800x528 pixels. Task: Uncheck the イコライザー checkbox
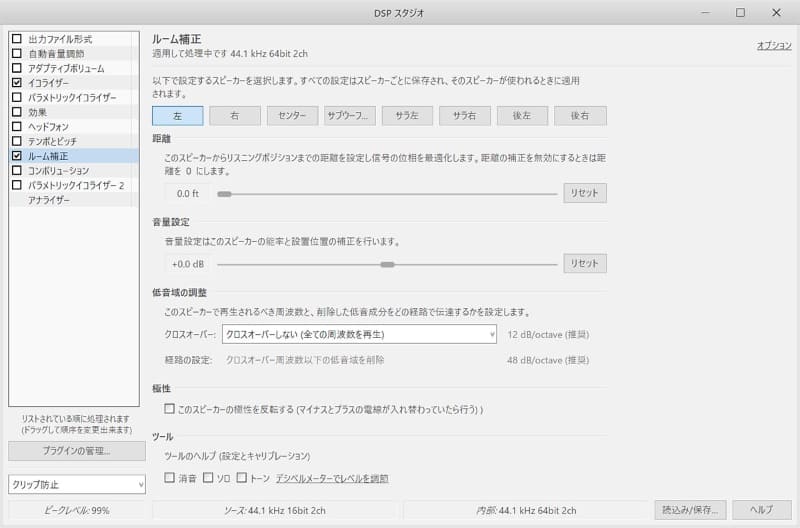17,82
